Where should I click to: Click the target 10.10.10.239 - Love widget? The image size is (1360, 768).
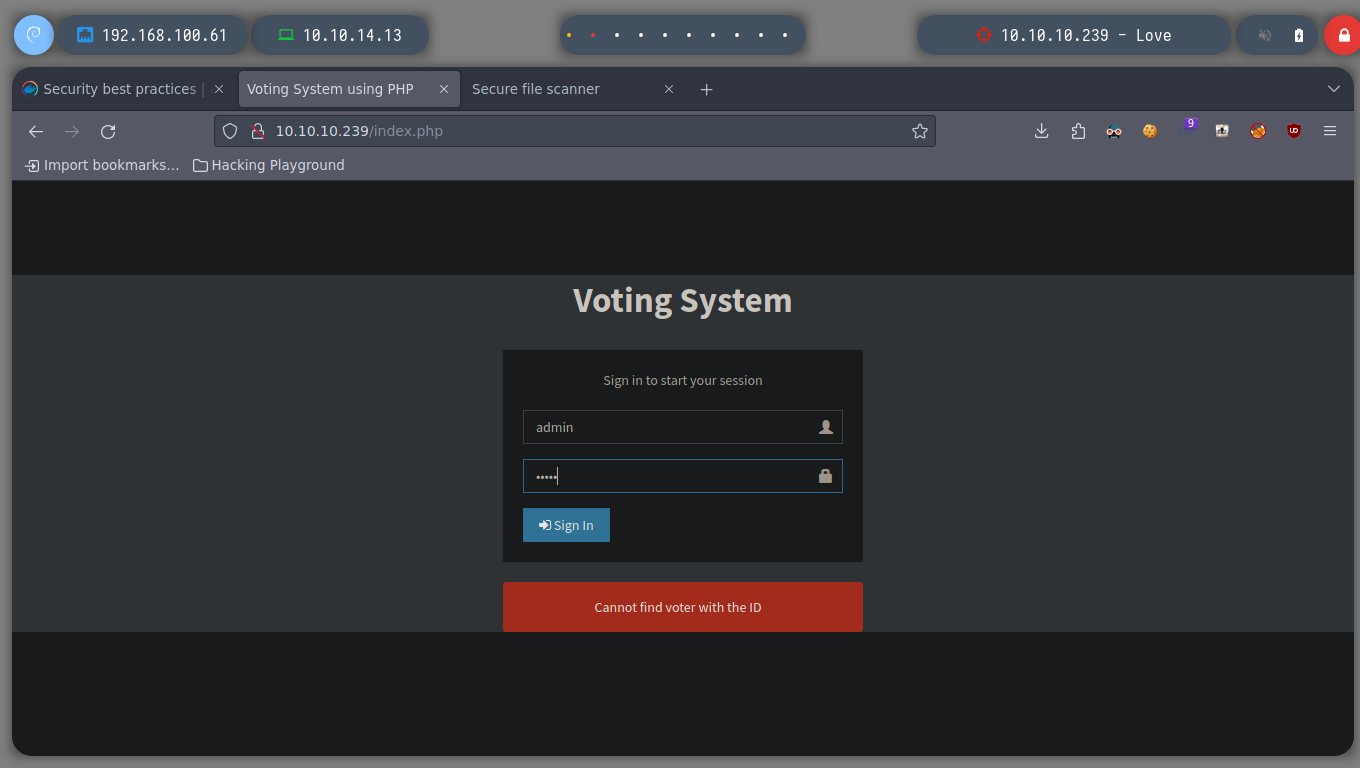[1073, 35]
